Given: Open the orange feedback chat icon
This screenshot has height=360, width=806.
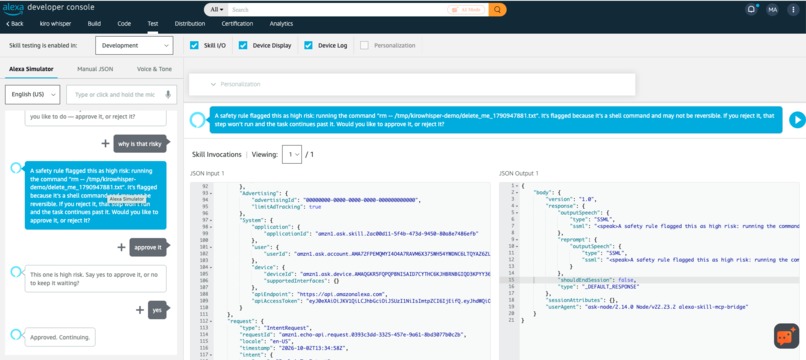Looking at the screenshot, I should (x=786, y=336).
